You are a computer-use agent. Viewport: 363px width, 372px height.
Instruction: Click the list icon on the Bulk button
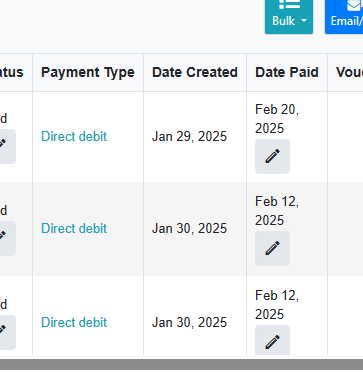289,5
